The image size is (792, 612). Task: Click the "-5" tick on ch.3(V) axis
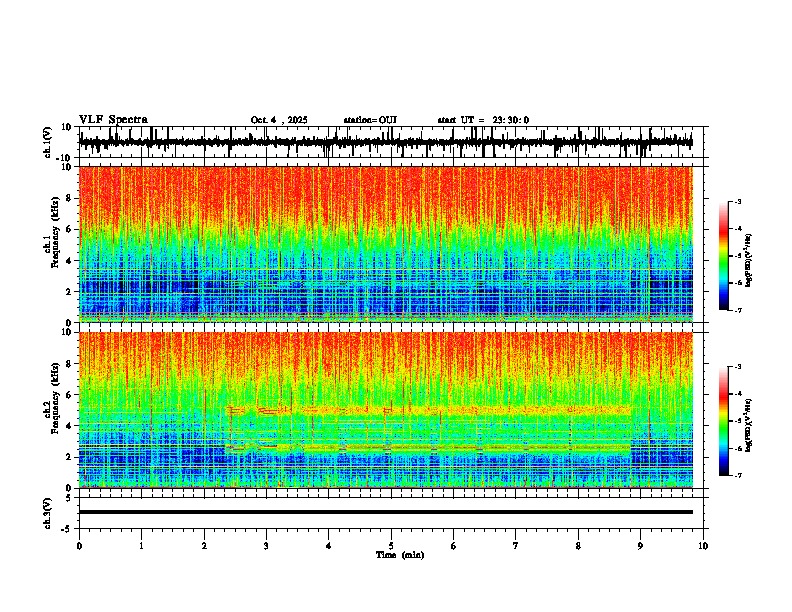[67, 529]
